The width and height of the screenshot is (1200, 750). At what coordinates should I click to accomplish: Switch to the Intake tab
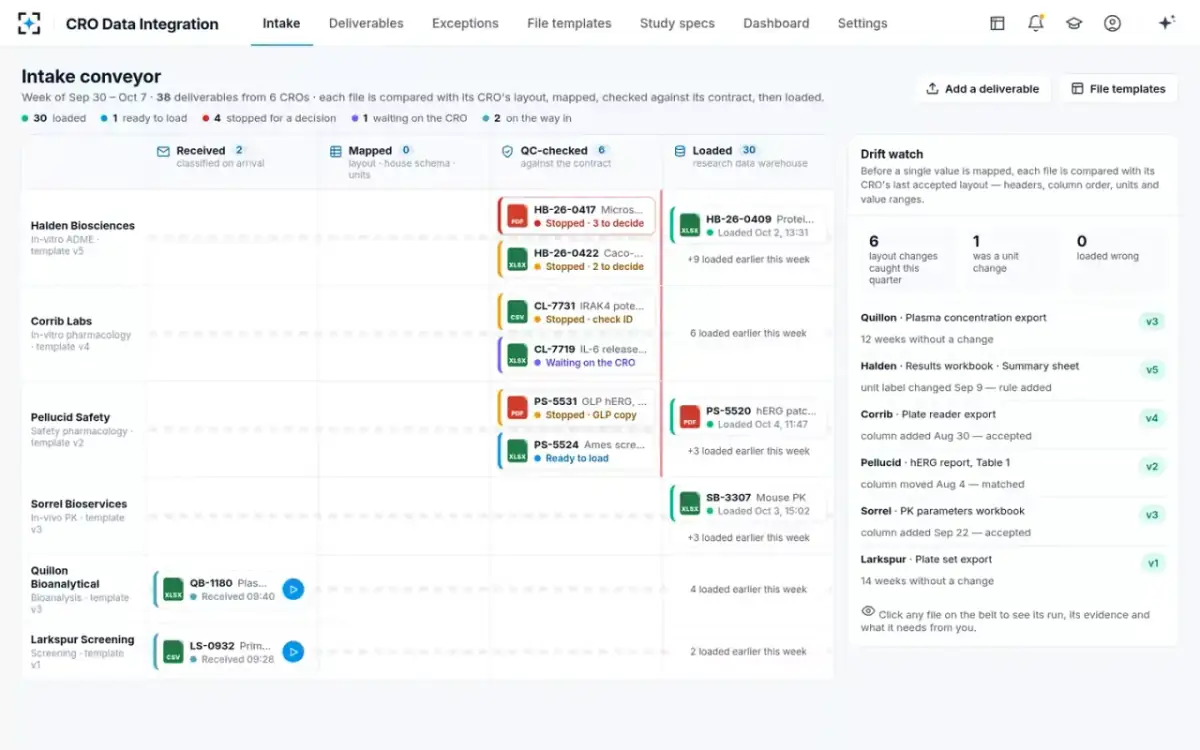[281, 23]
